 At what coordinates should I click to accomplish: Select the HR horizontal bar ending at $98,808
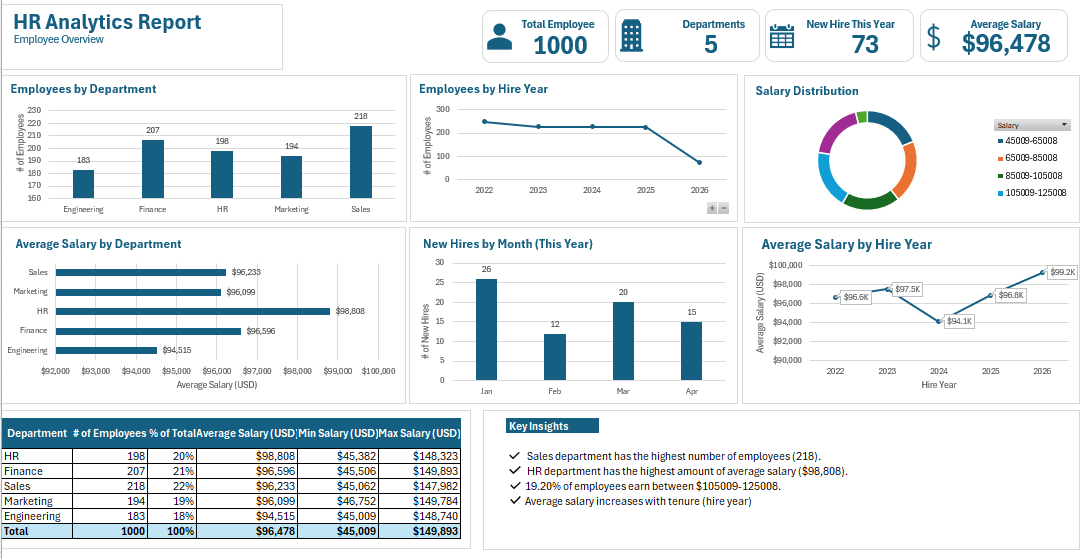coord(193,311)
